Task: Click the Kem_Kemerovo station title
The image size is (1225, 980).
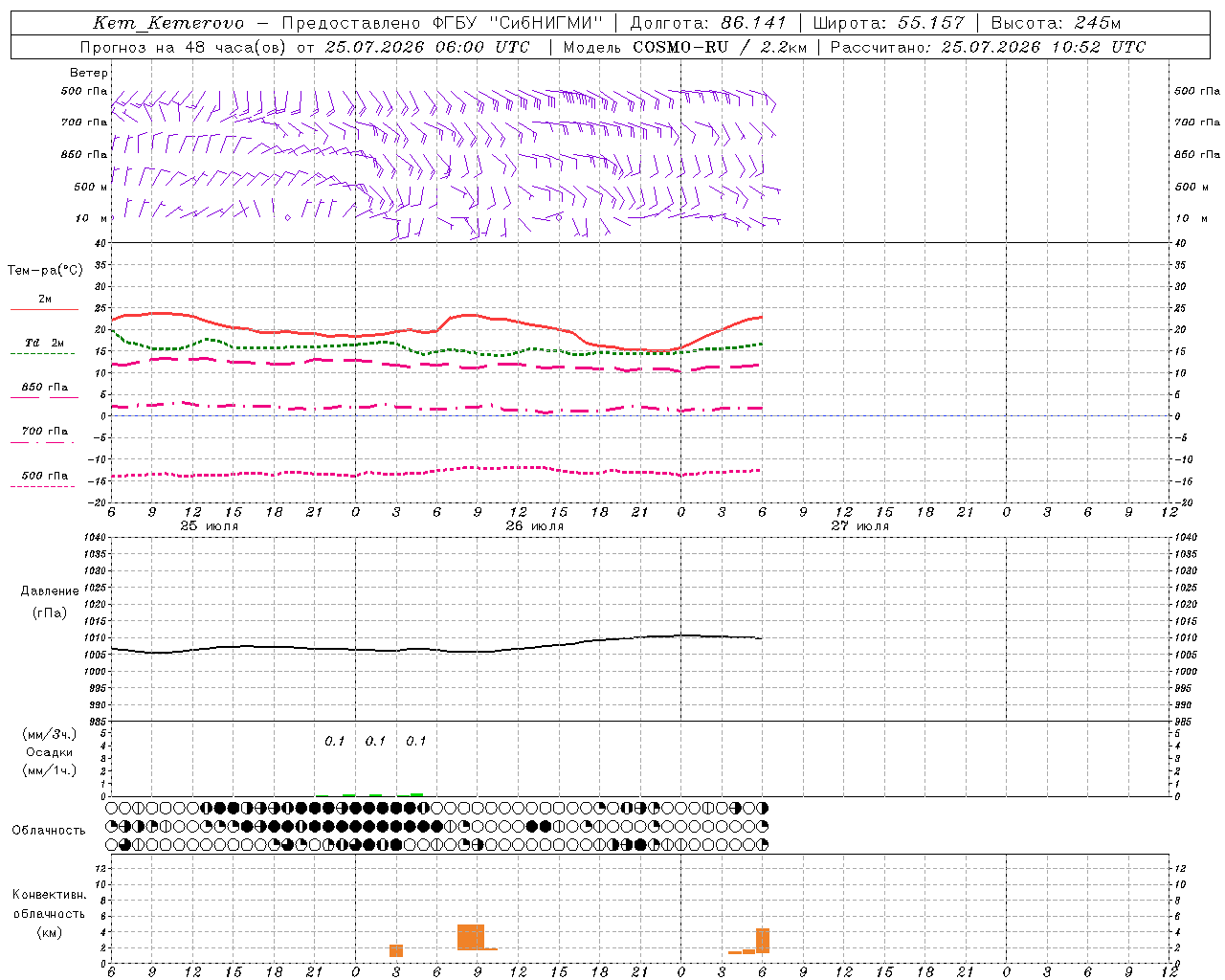Action: (x=168, y=23)
